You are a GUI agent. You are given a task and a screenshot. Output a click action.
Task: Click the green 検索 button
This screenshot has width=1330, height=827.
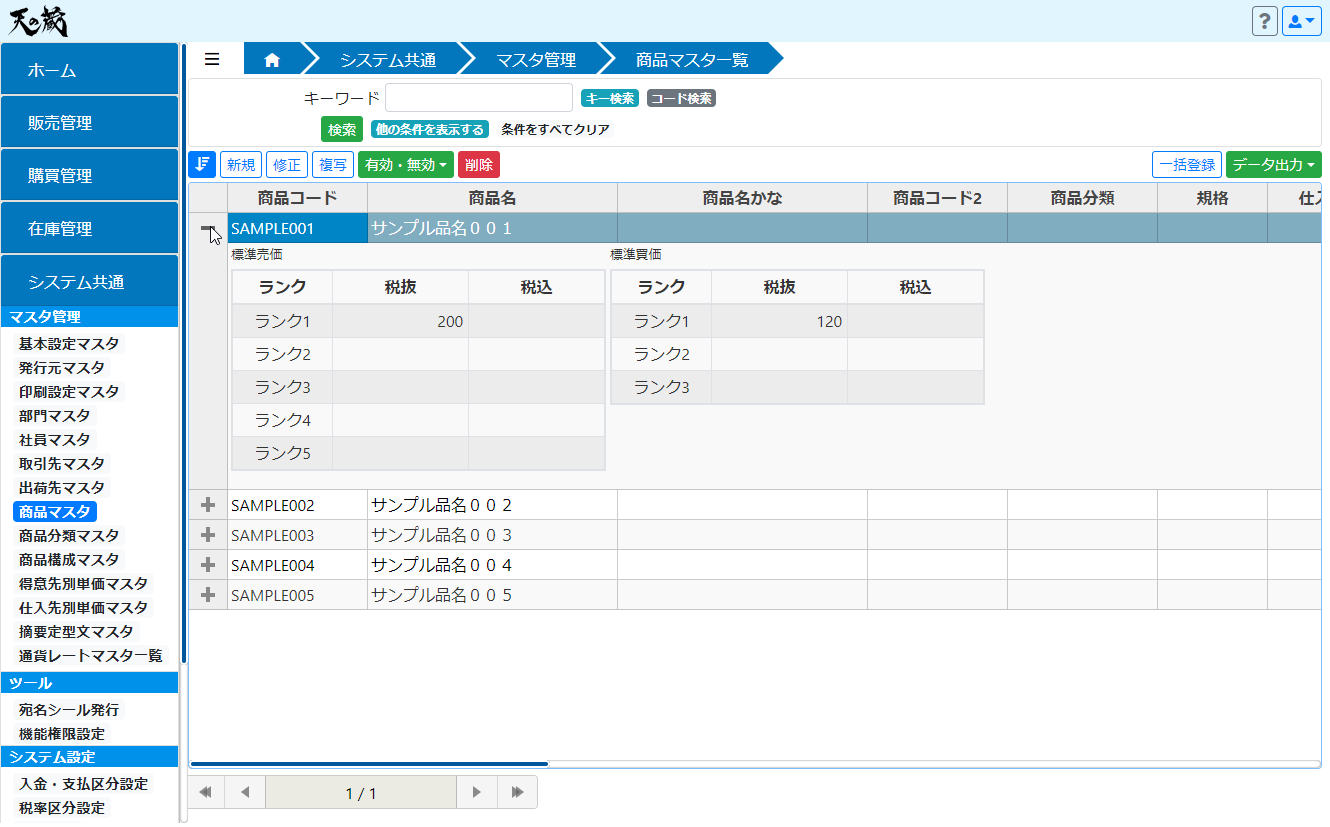342,129
